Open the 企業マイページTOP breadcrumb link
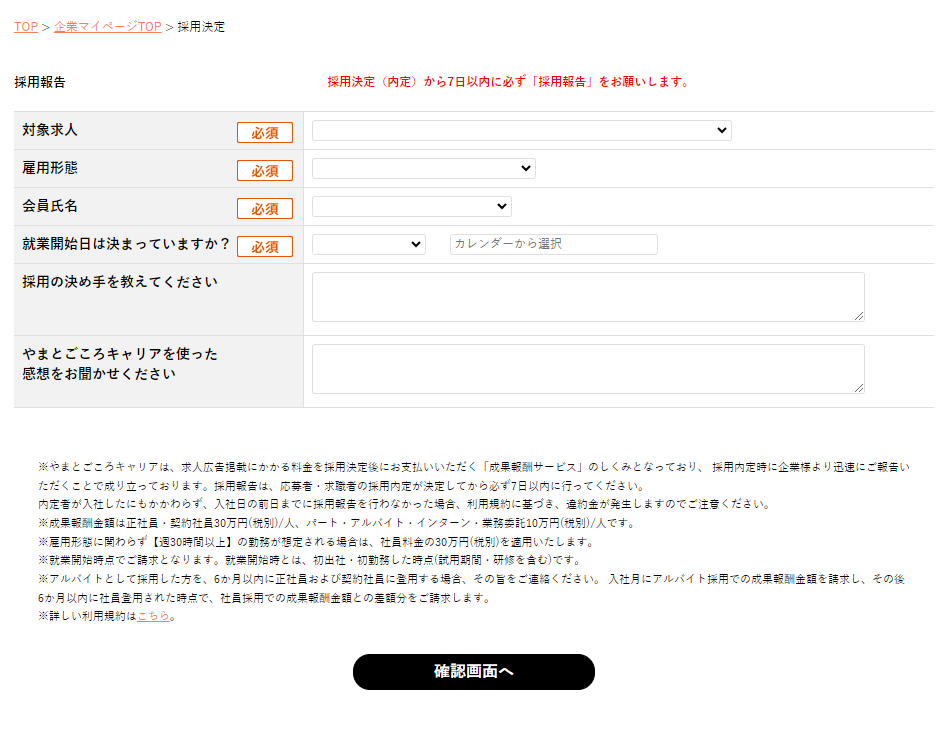Screen dimensions: 944x750 pyautogui.click(x=107, y=27)
